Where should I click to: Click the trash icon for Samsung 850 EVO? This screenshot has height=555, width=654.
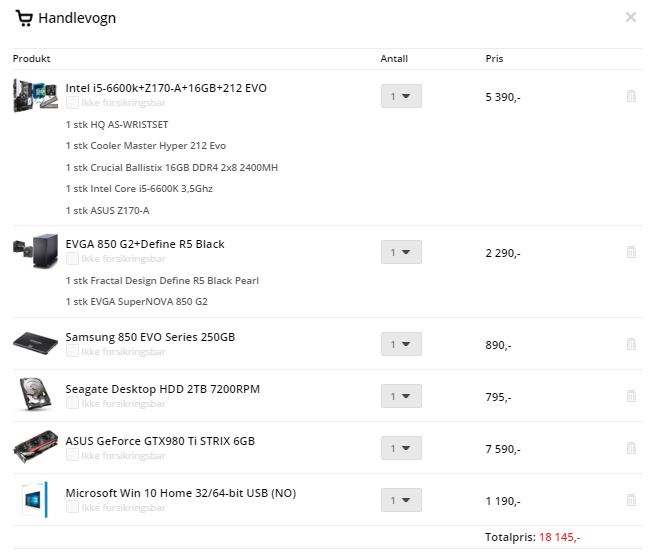pos(631,344)
